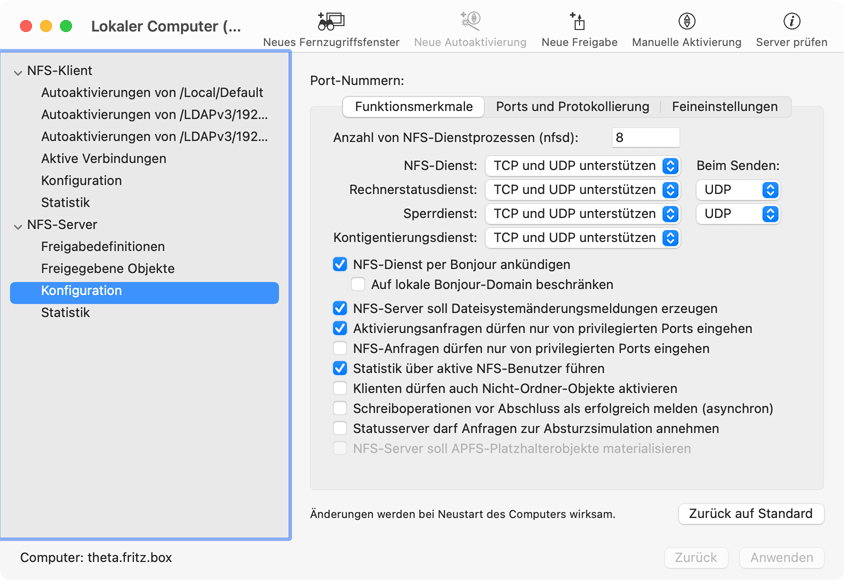Switch to the Feineinstellungen tab
This screenshot has width=844, height=580.
(725, 107)
